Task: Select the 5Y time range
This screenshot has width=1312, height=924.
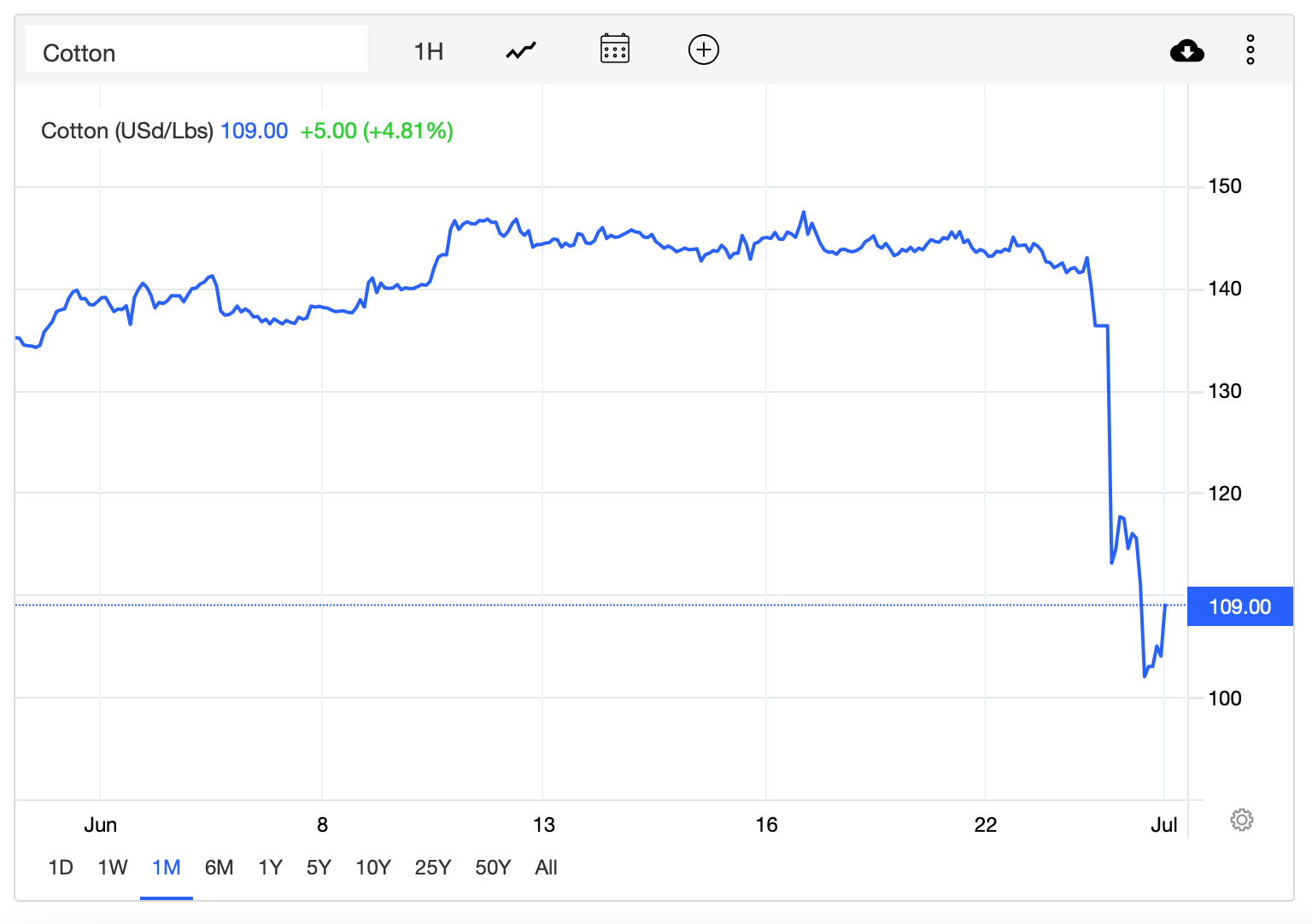Action: pyautogui.click(x=319, y=868)
